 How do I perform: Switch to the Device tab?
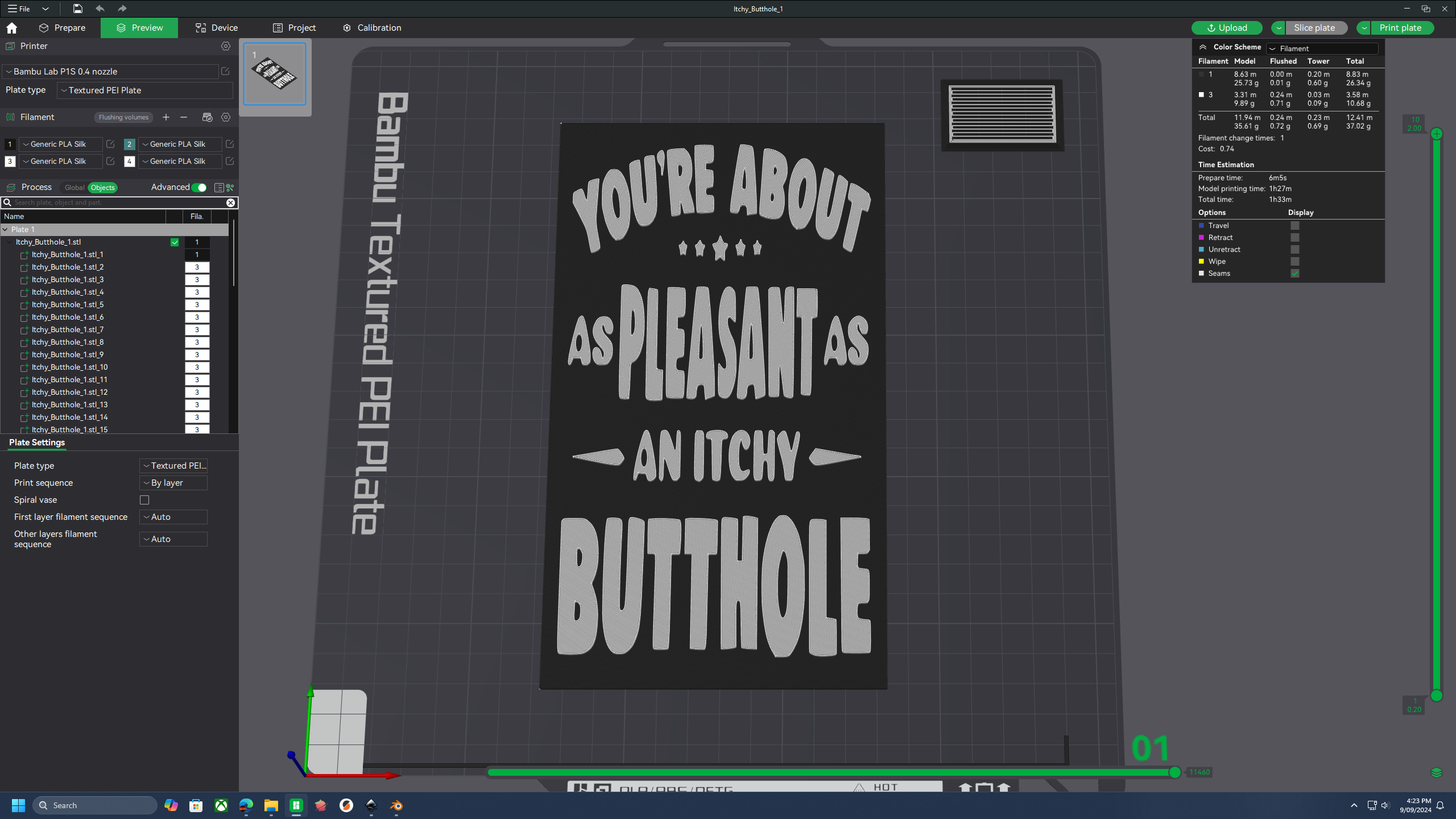(217, 28)
